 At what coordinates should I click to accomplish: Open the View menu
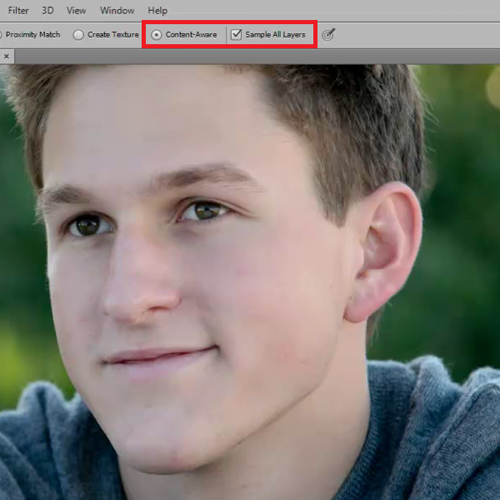pos(76,11)
